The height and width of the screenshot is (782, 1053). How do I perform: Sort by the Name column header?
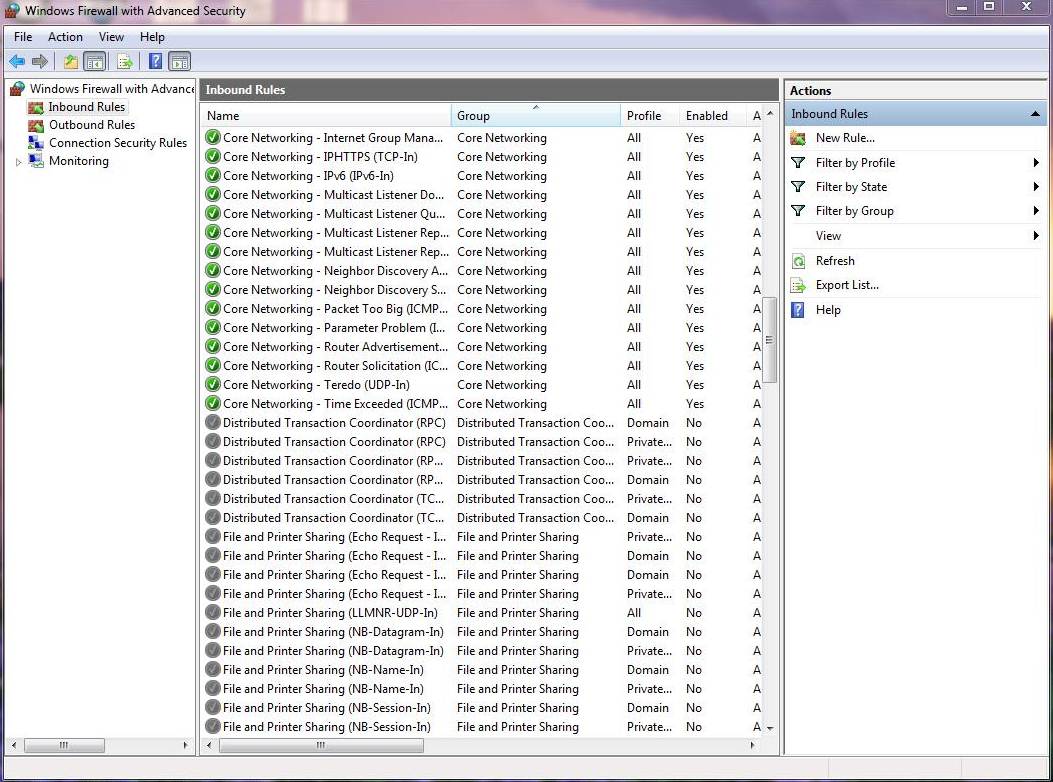coord(326,116)
